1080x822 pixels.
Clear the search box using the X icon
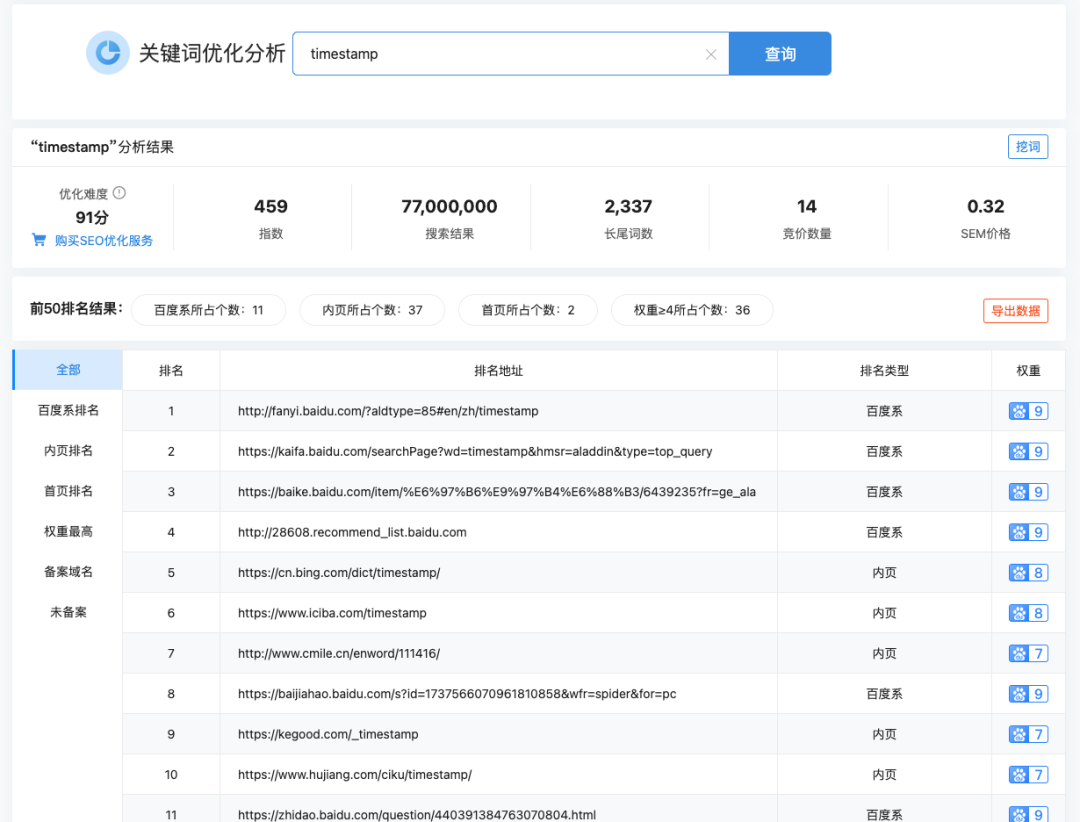coord(711,53)
